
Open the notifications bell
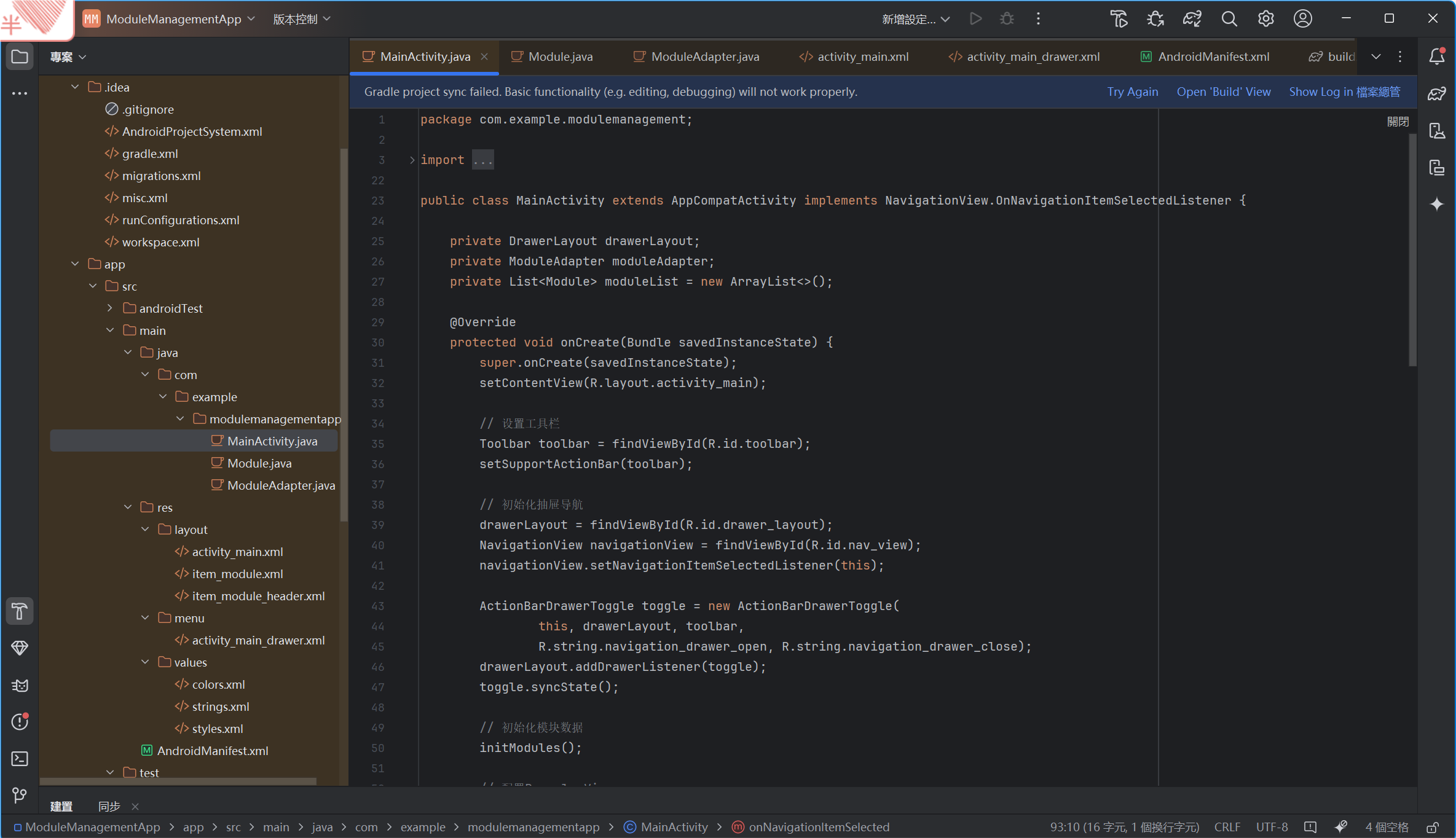(x=1436, y=57)
